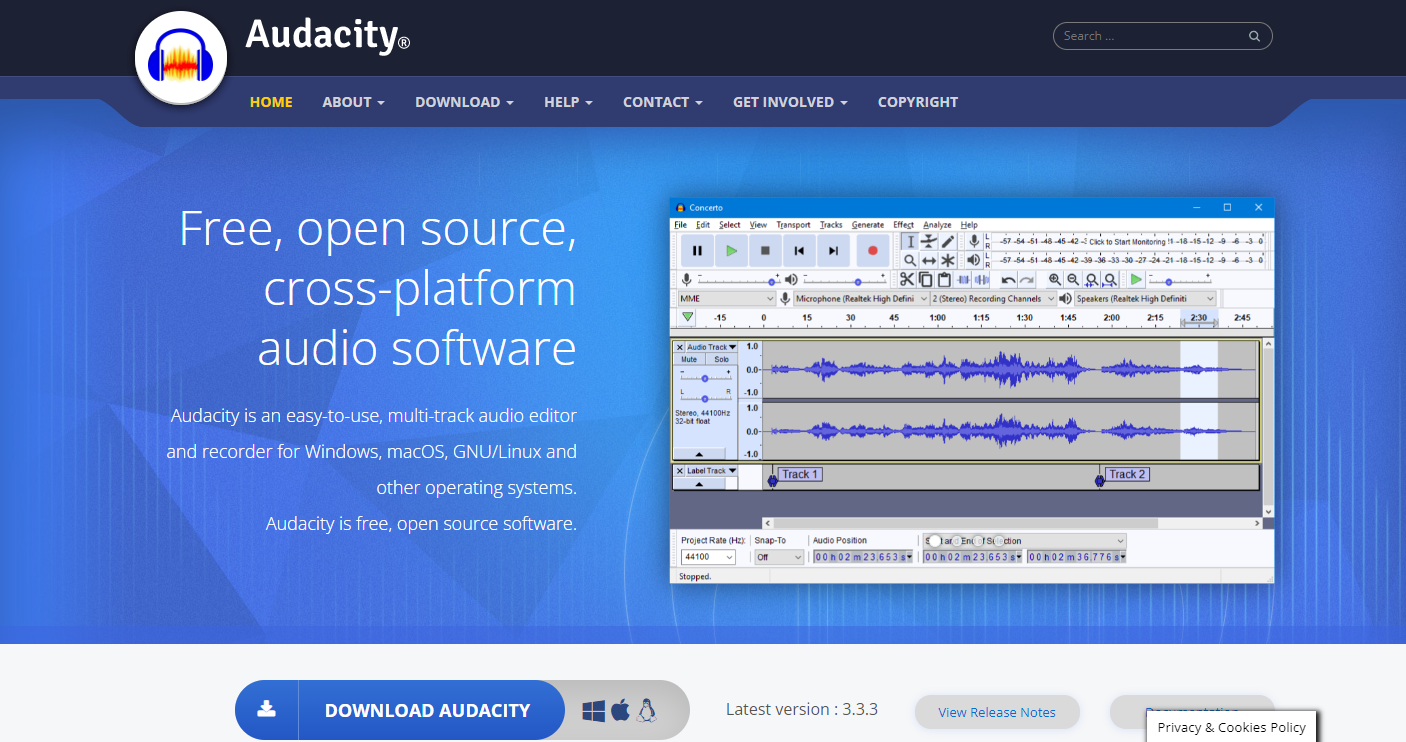Click the Apple logo beside Download Audacity
Image resolution: width=1406 pixels, height=742 pixels.
click(620, 710)
